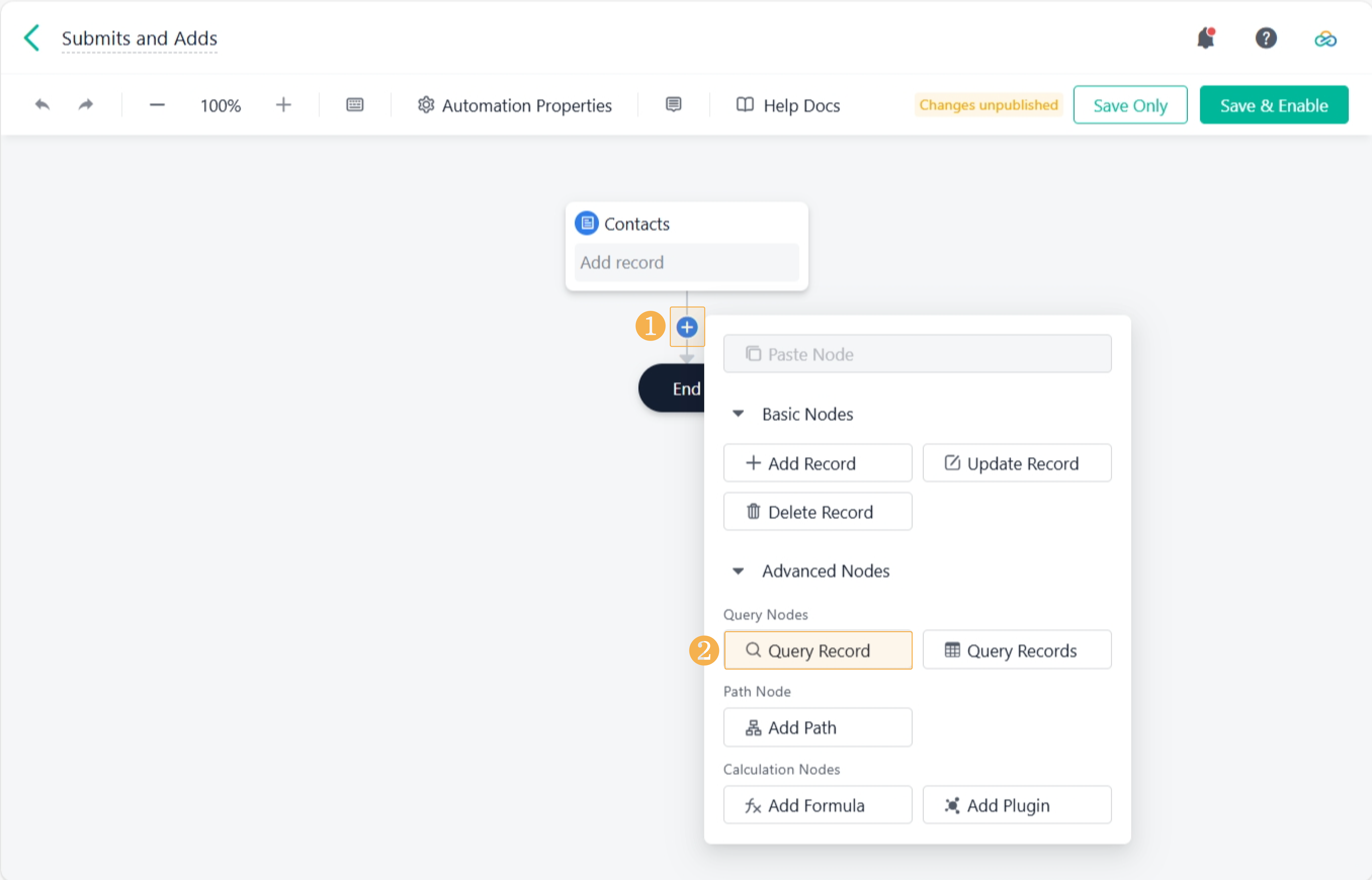This screenshot has width=1372, height=880.
Task: Choose Add Plugin node
Action: click(x=1017, y=805)
